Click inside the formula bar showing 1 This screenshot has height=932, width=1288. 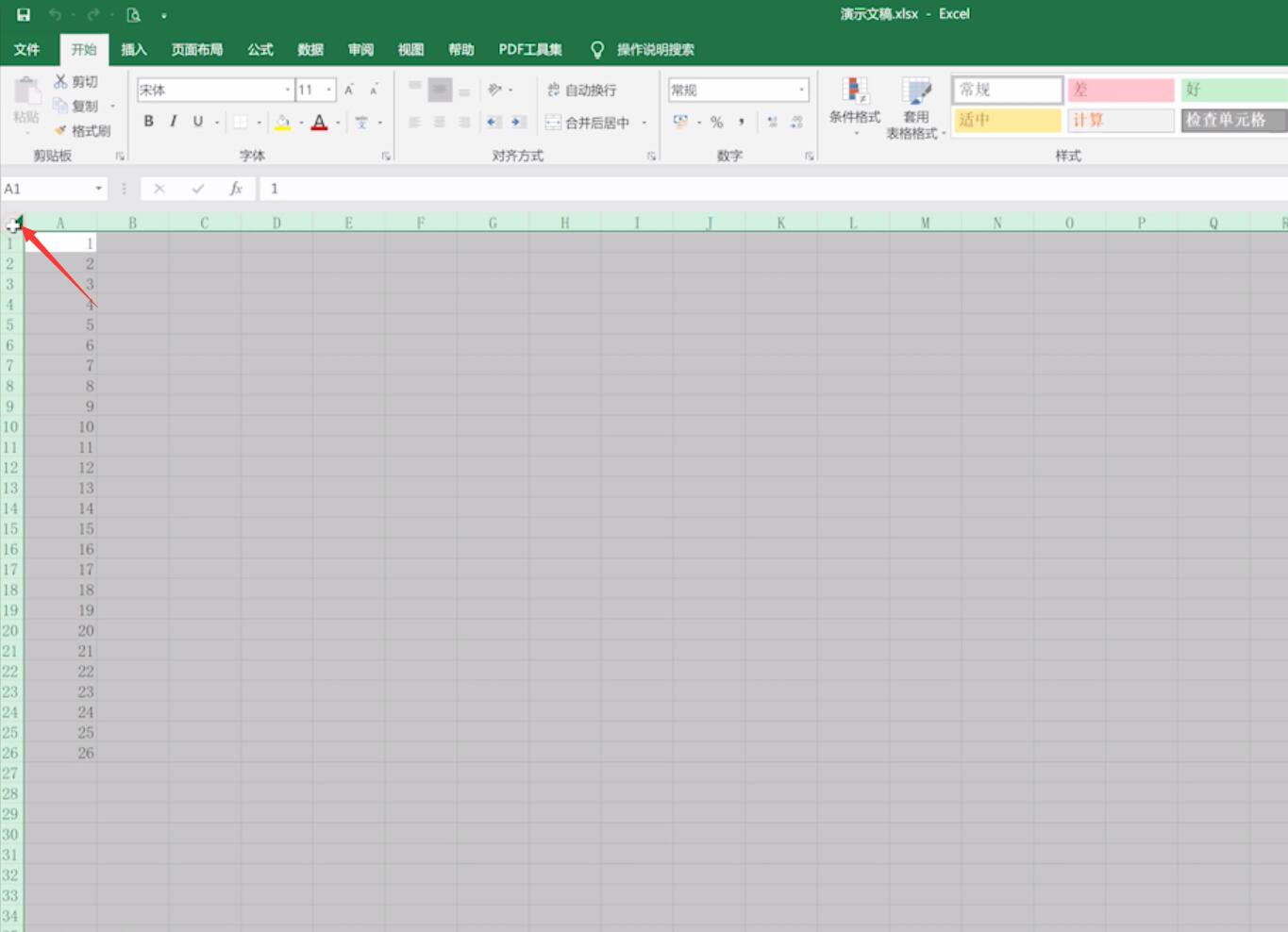pos(774,189)
